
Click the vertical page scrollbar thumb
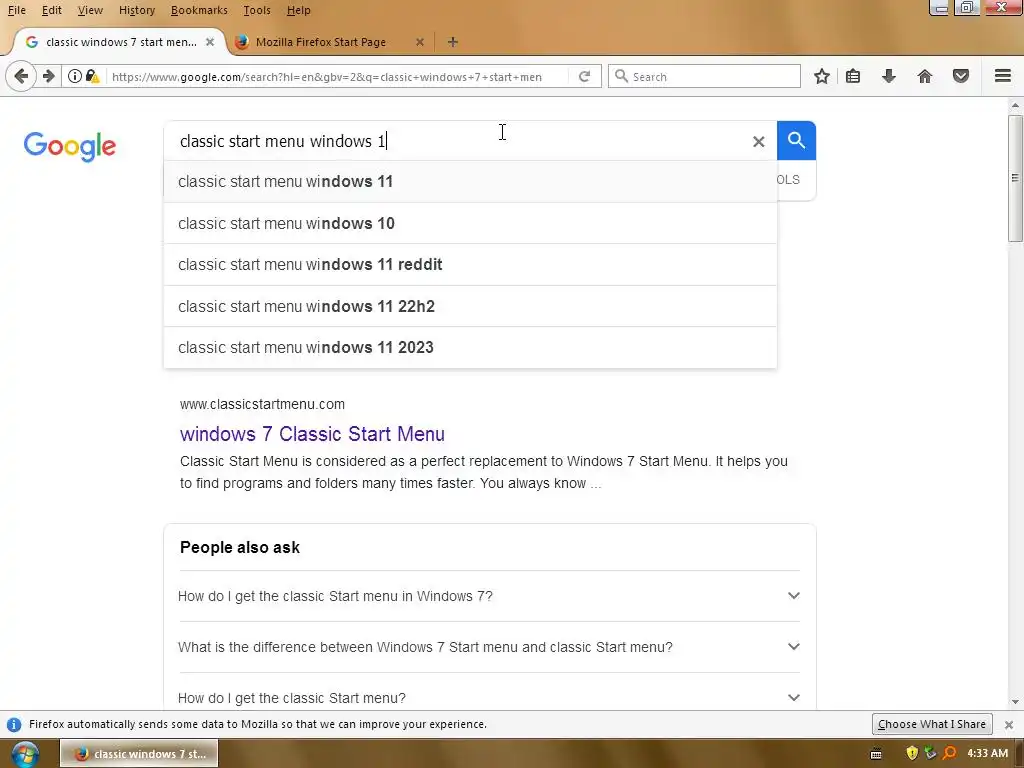point(1015,178)
